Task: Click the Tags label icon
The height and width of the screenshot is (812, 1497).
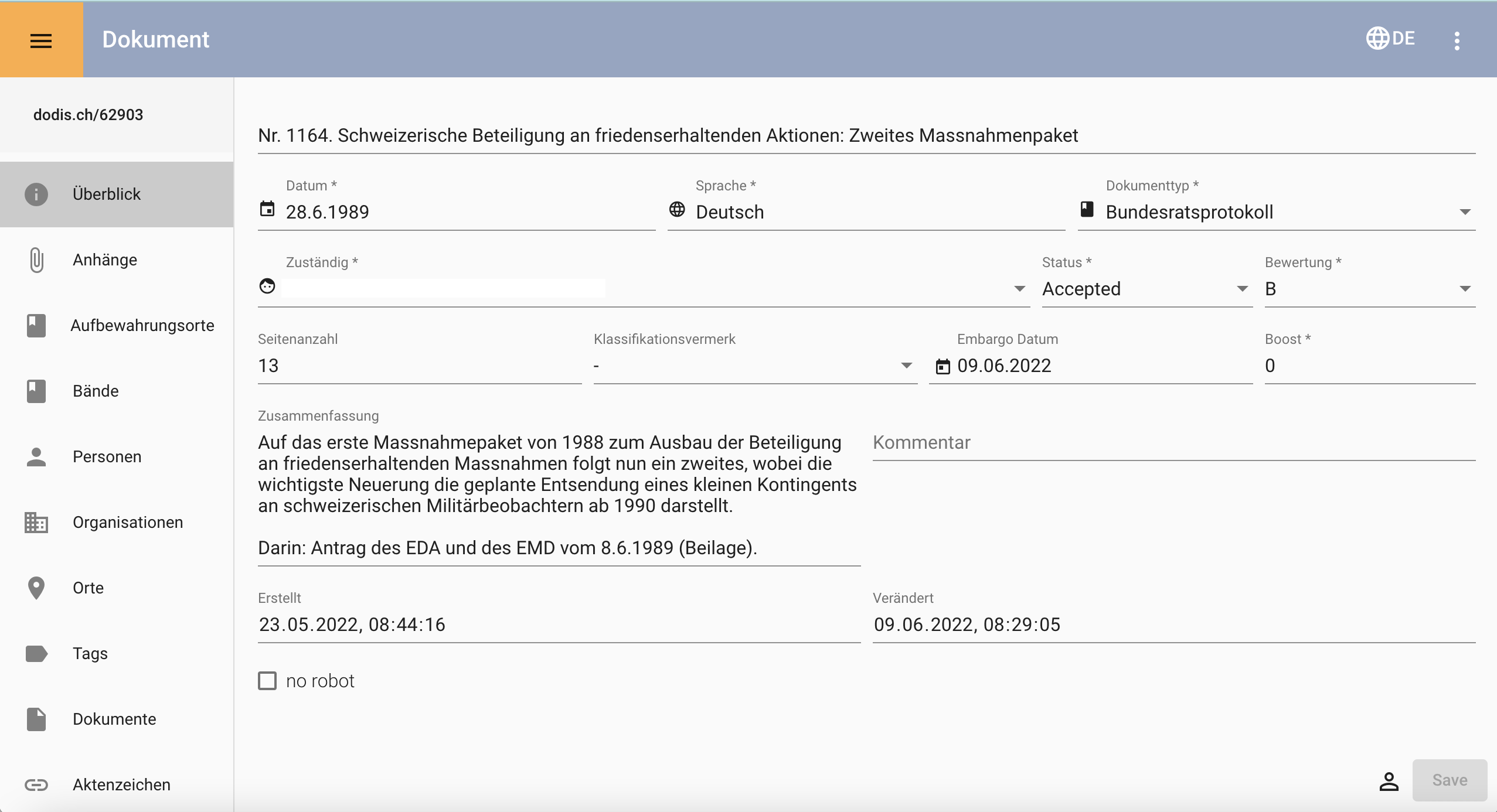Action: pos(36,654)
